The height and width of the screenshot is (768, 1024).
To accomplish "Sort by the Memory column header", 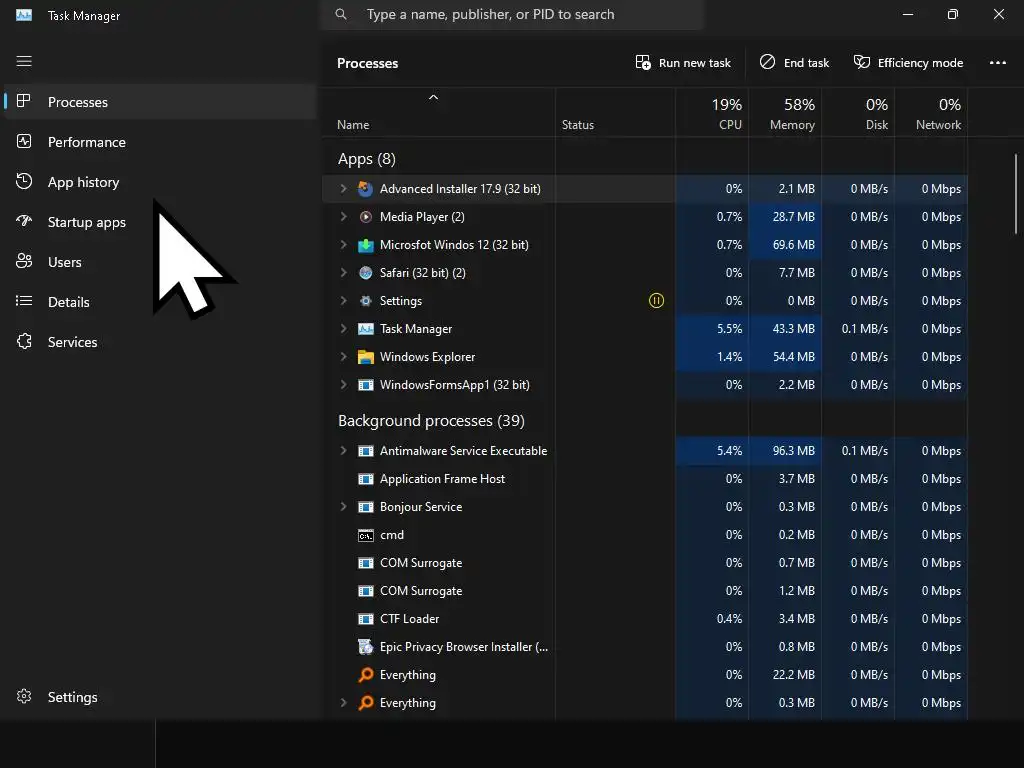I will point(785,112).
